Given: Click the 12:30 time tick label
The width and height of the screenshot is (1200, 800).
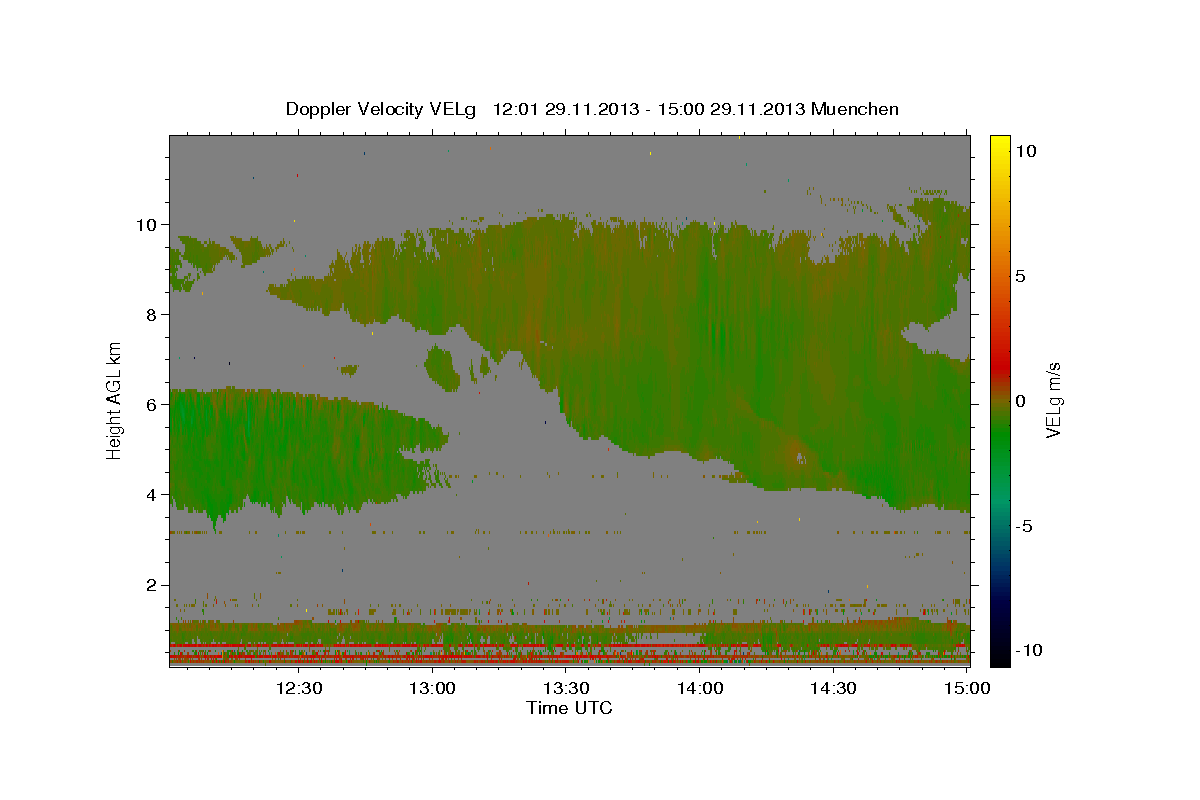Looking at the screenshot, I should (x=299, y=688).
